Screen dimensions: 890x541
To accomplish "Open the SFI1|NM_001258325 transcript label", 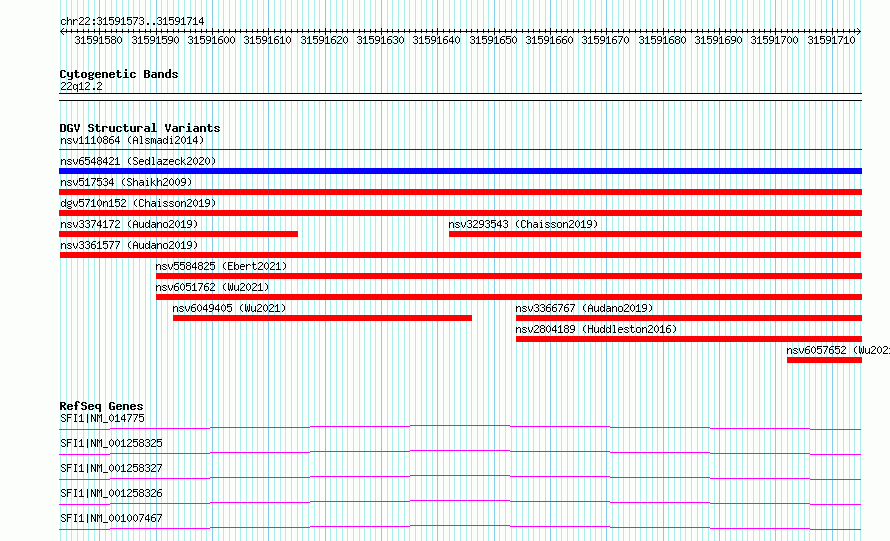I will coord(111,443).
